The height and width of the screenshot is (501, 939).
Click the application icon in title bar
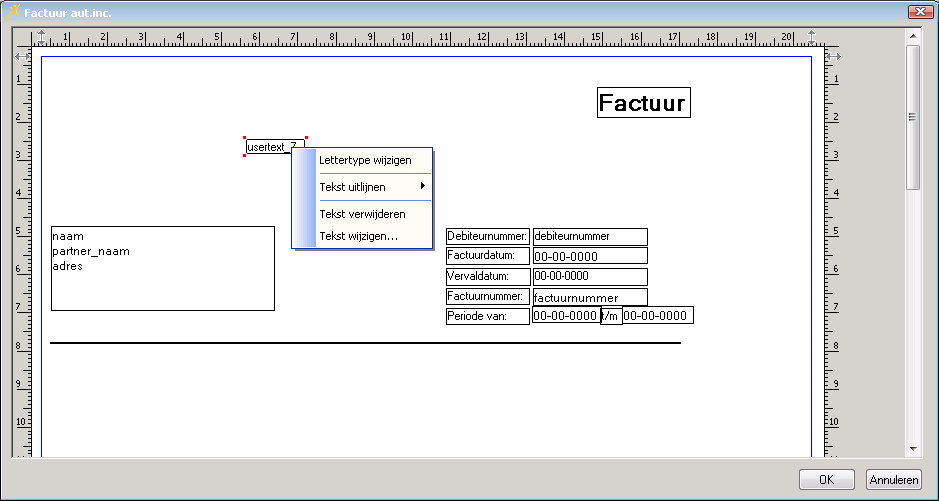[13, 11]
